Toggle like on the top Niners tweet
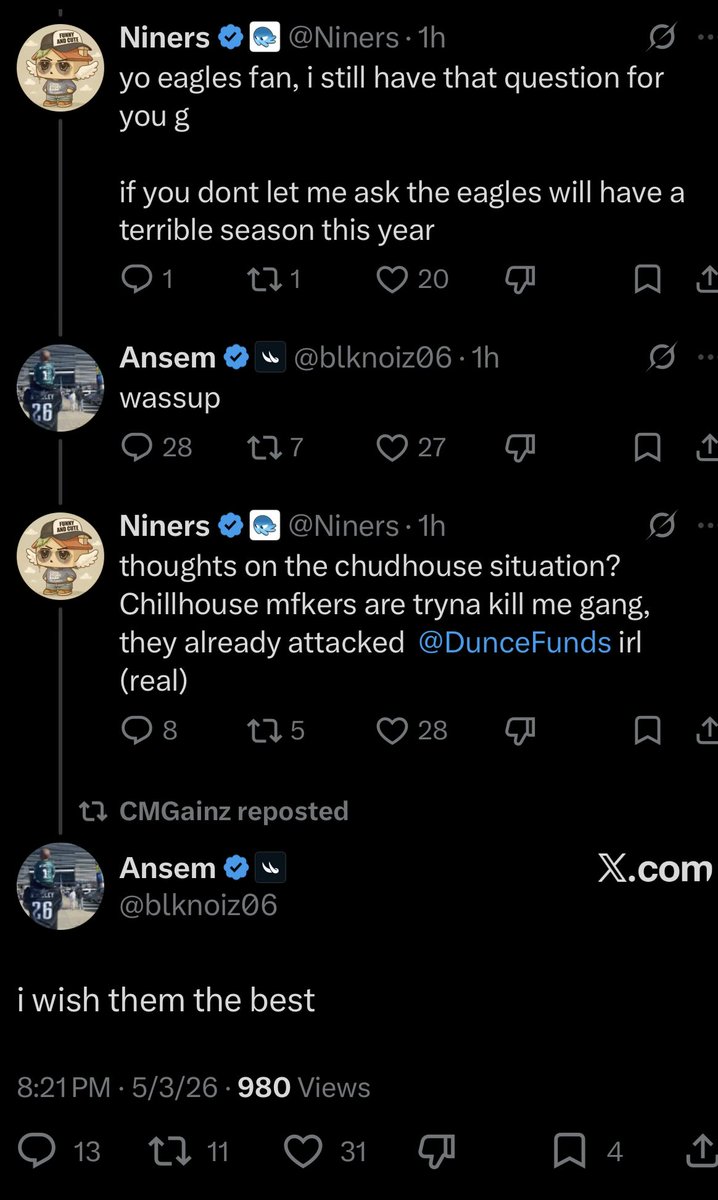Screen dimensions: 718x1200 coord(391,279)
